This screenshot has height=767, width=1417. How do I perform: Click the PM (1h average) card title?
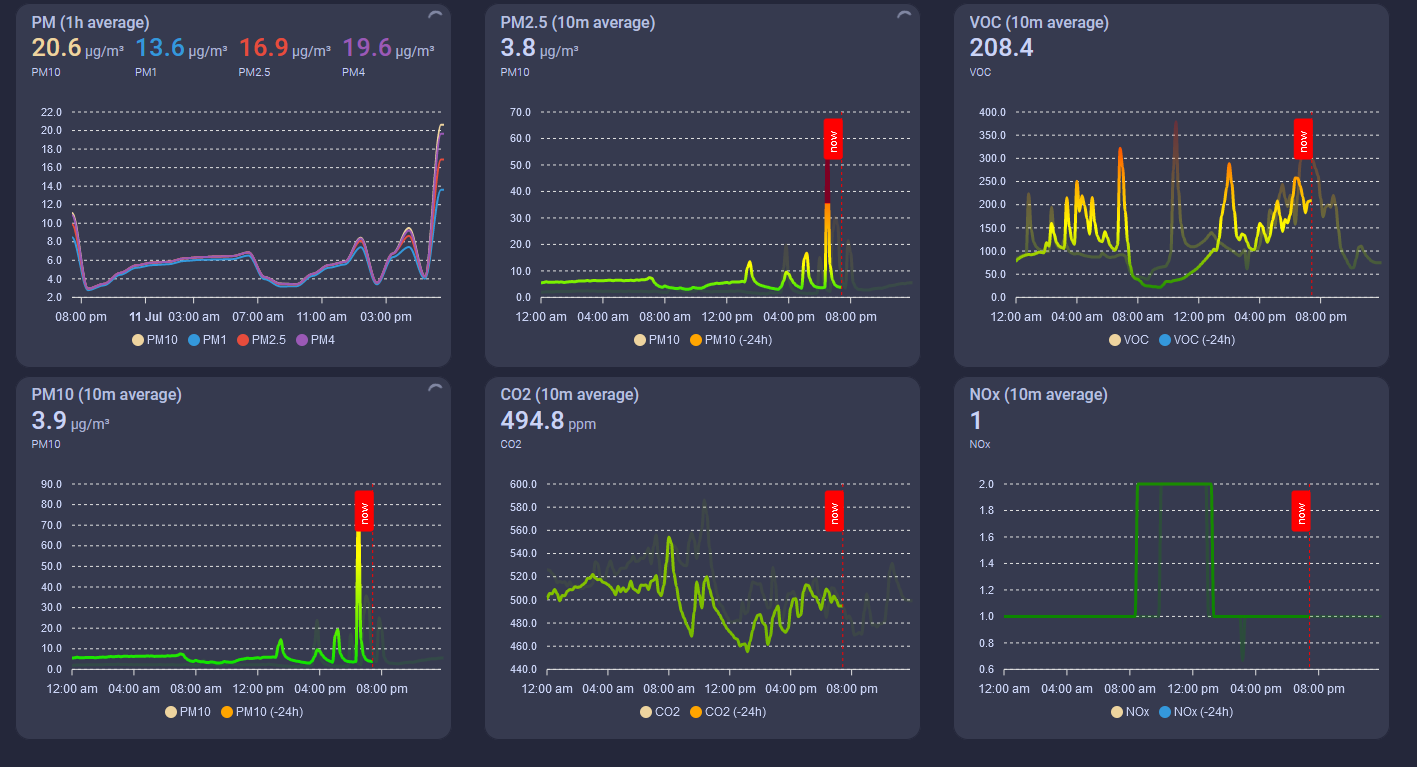pyautogui.click(x=90, y=22)
